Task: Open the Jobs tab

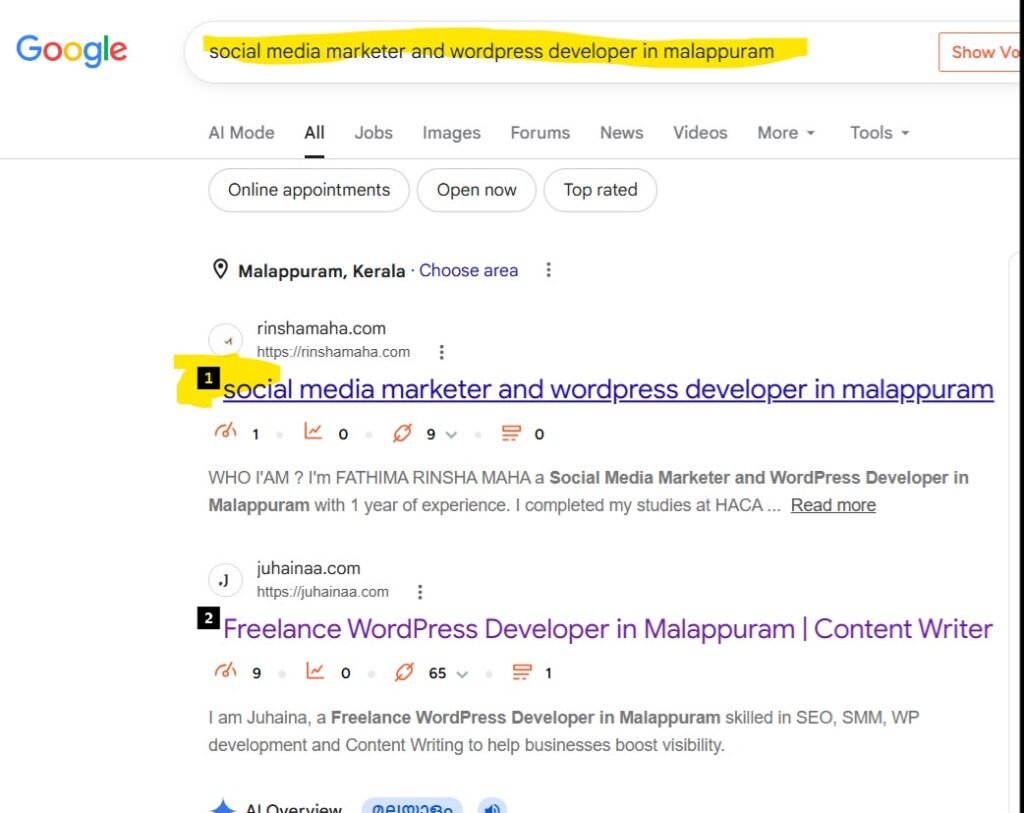Action: [374, 133]
